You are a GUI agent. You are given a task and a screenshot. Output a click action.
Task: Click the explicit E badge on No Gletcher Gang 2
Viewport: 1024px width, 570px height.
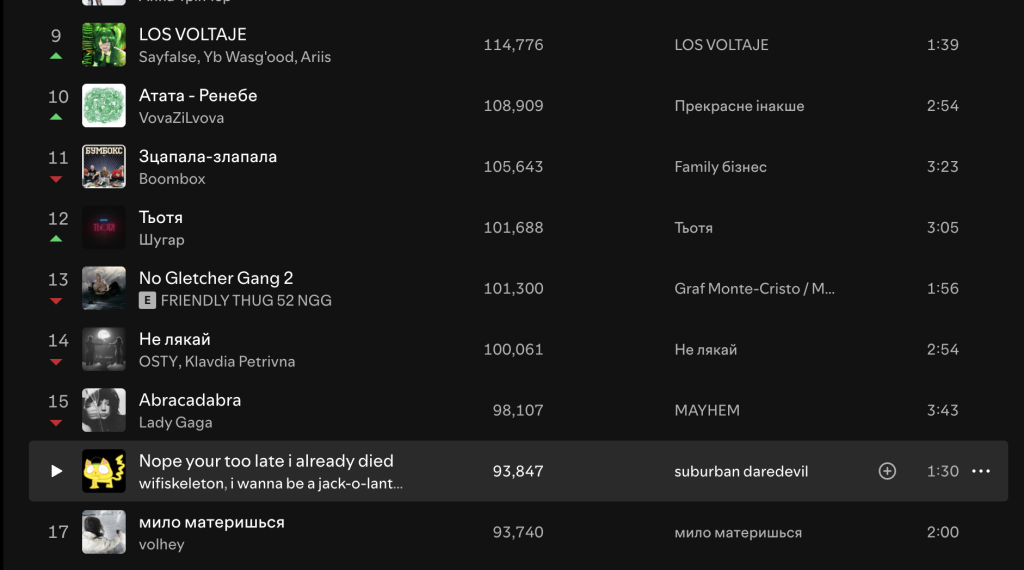[x=147, y=300]
